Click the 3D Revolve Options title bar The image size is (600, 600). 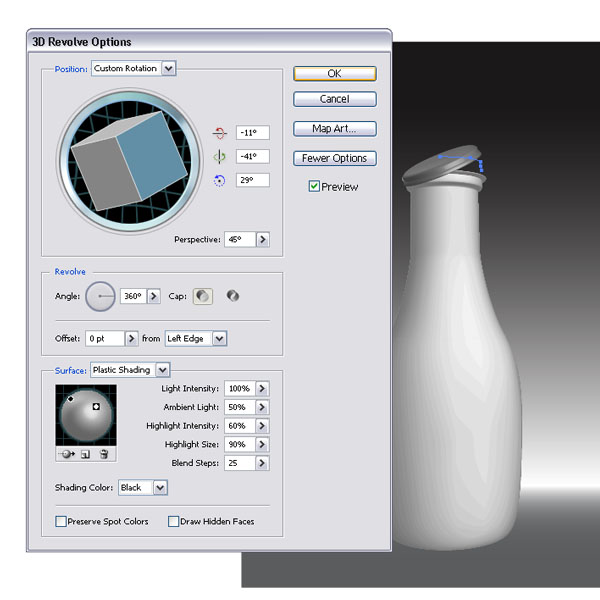click(209, 41)
